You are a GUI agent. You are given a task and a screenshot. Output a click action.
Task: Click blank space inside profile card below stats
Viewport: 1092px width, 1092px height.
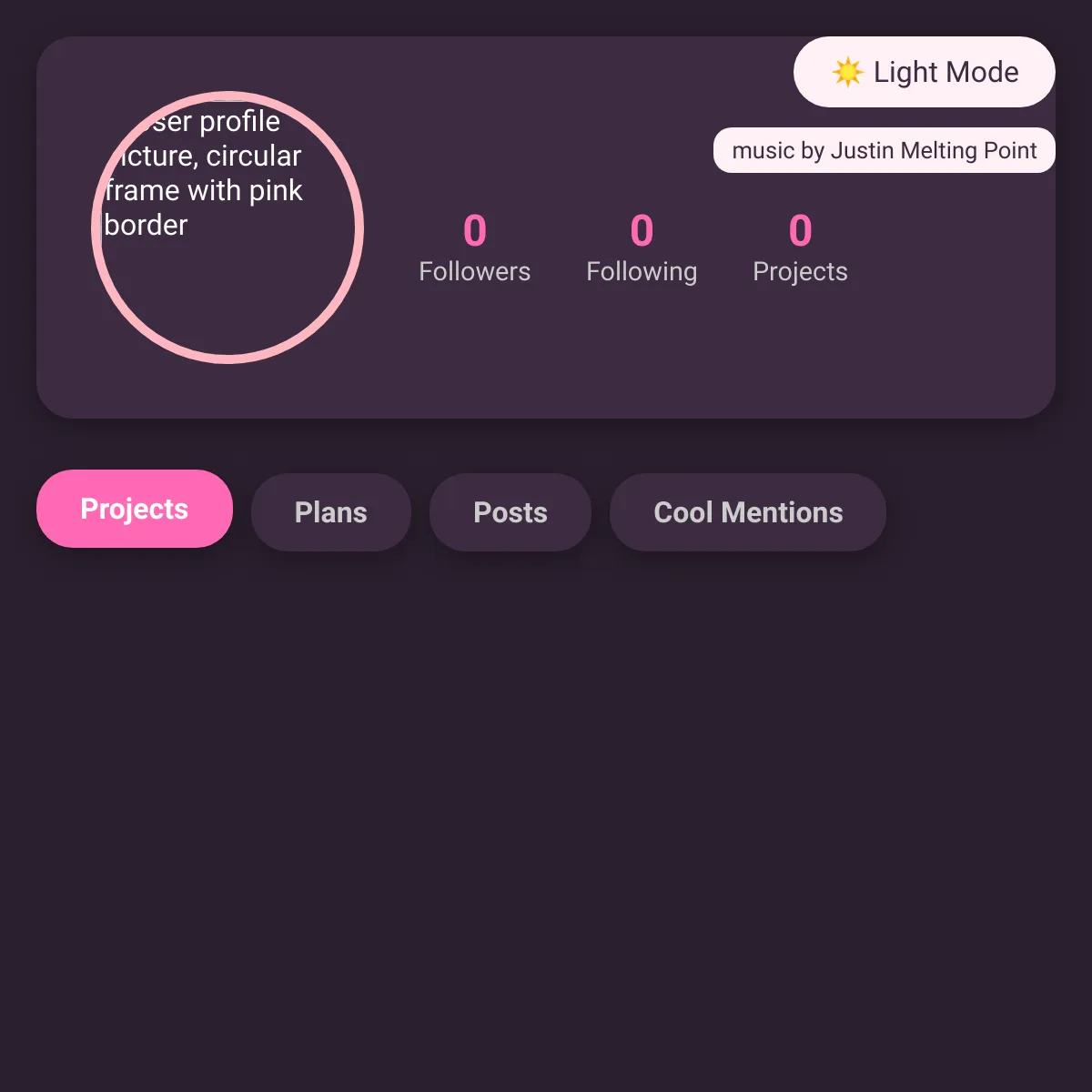tap(637, 355)
